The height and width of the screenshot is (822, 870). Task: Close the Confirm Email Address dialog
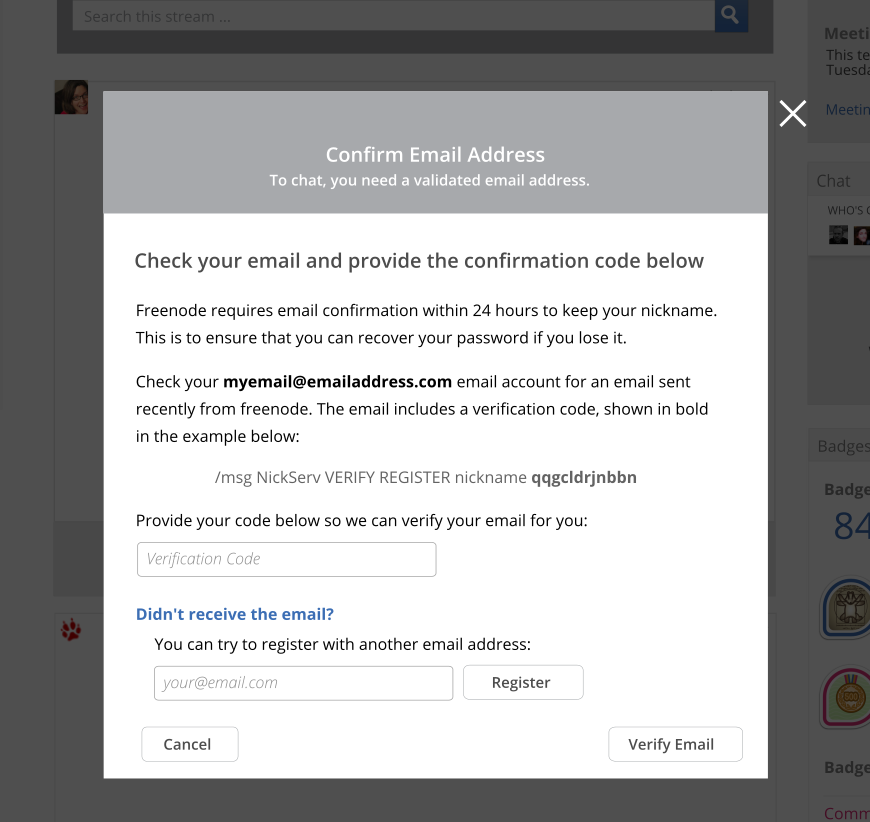pos(792,114)
